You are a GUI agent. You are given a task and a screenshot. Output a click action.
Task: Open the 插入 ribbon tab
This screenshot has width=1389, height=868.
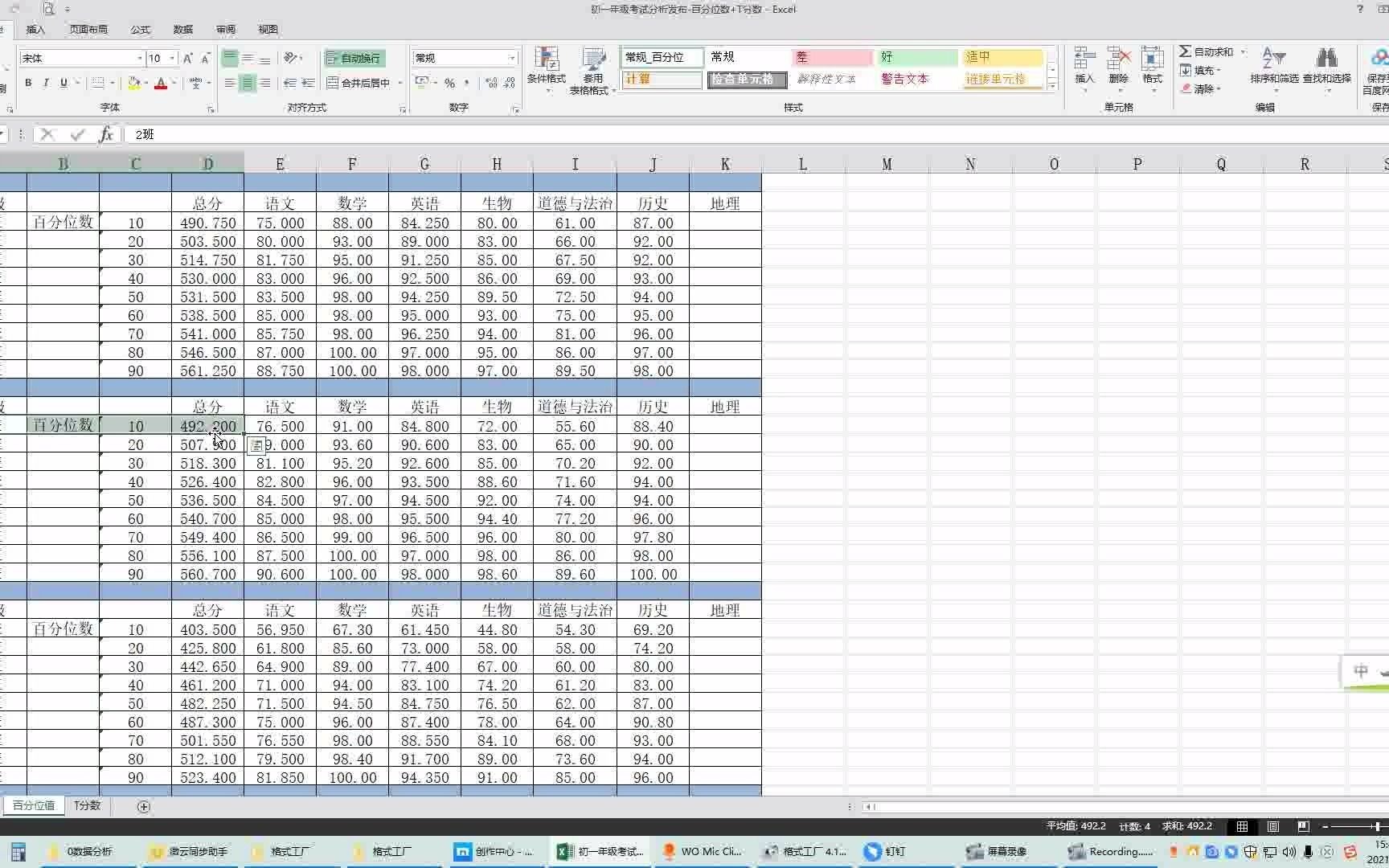(x=35, y=29)
